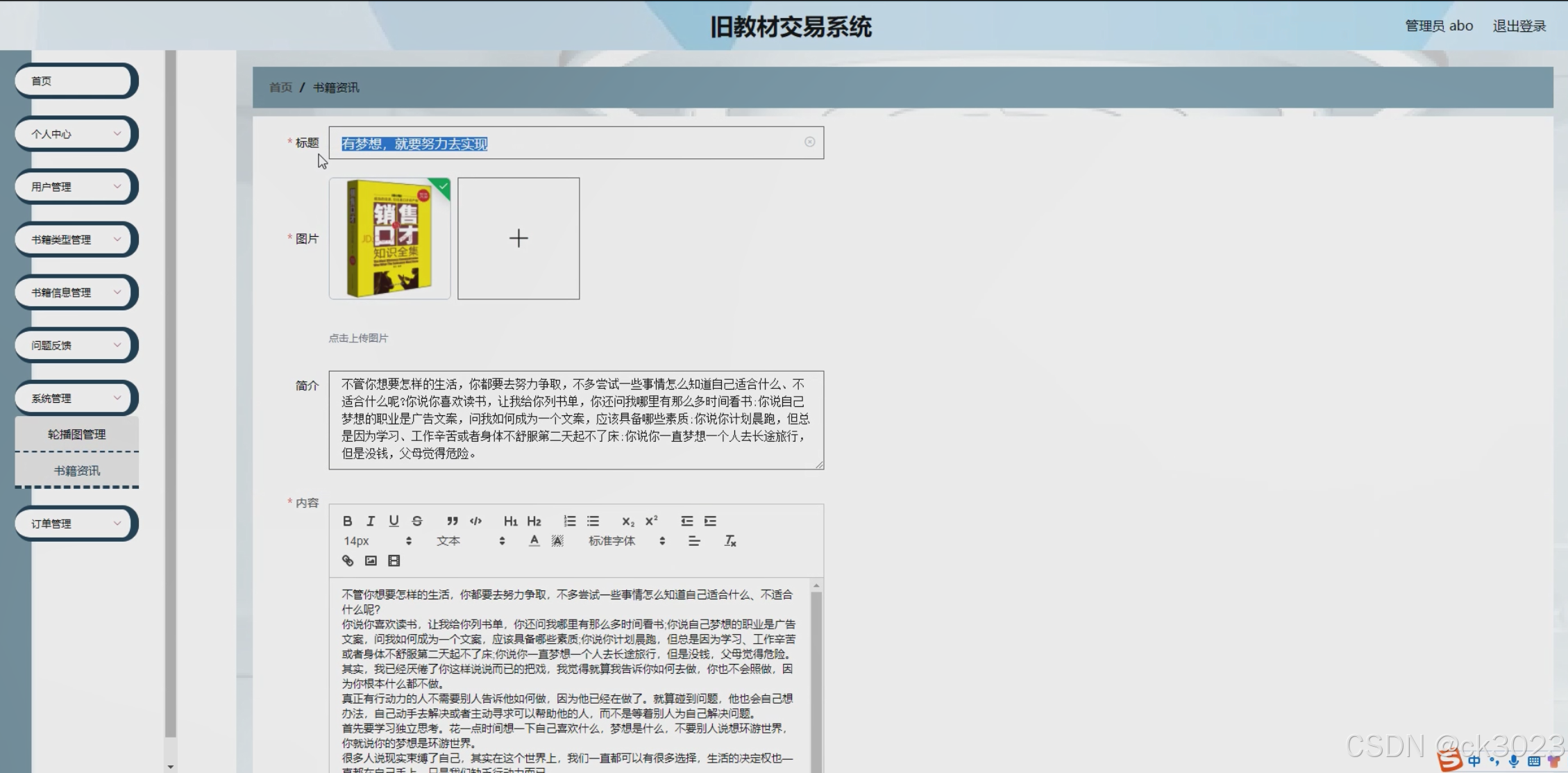Open the text color picker (A icon)
The width and height of the screenshot is (1568, 773).
(x=534, y=540)
